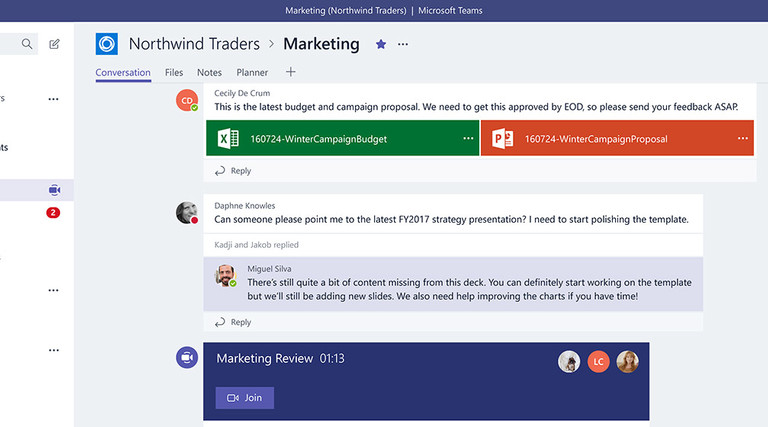Open the Files tab
This screenshot has height=427, width=768.
click(174, 72)
